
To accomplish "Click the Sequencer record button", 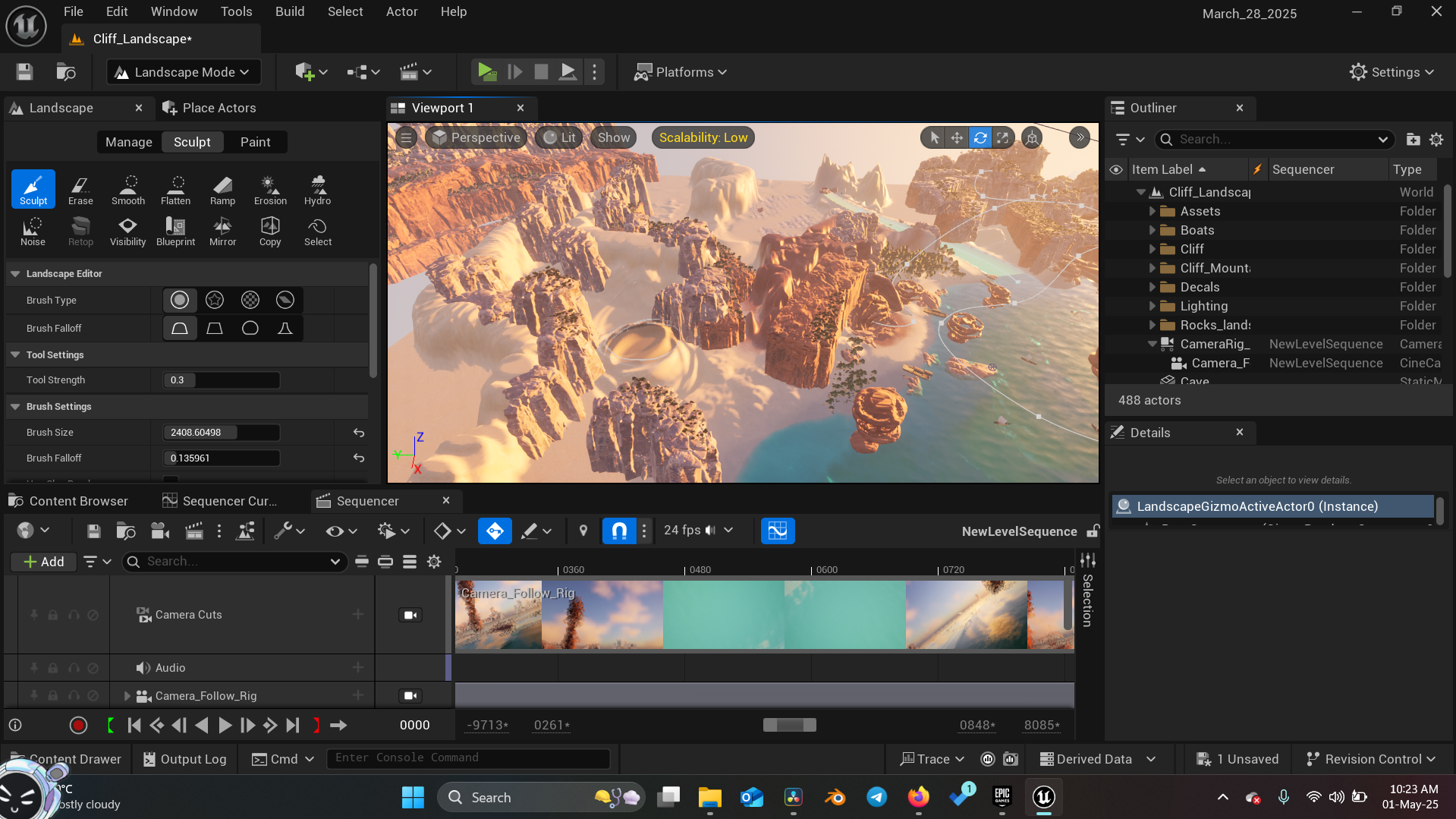I will pos(78,725).
